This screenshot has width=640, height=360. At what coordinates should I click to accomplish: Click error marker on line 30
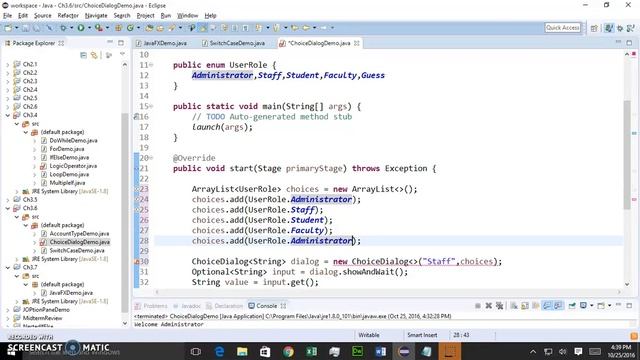point(137,262)
